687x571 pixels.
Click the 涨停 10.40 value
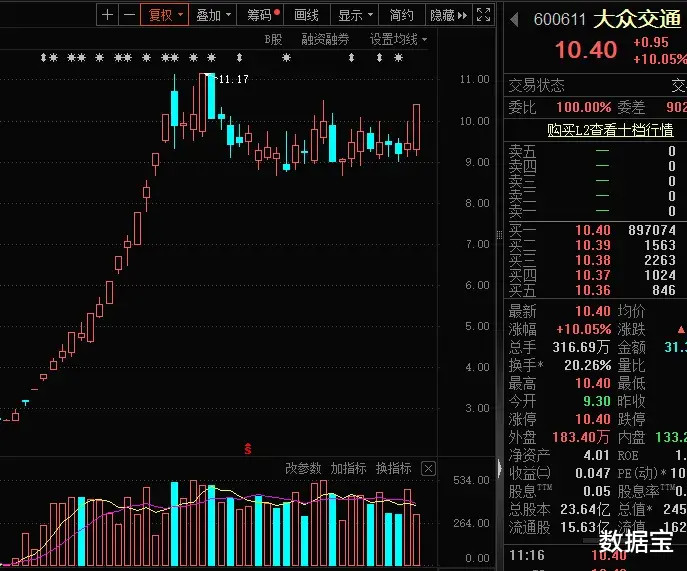point(592,419)
